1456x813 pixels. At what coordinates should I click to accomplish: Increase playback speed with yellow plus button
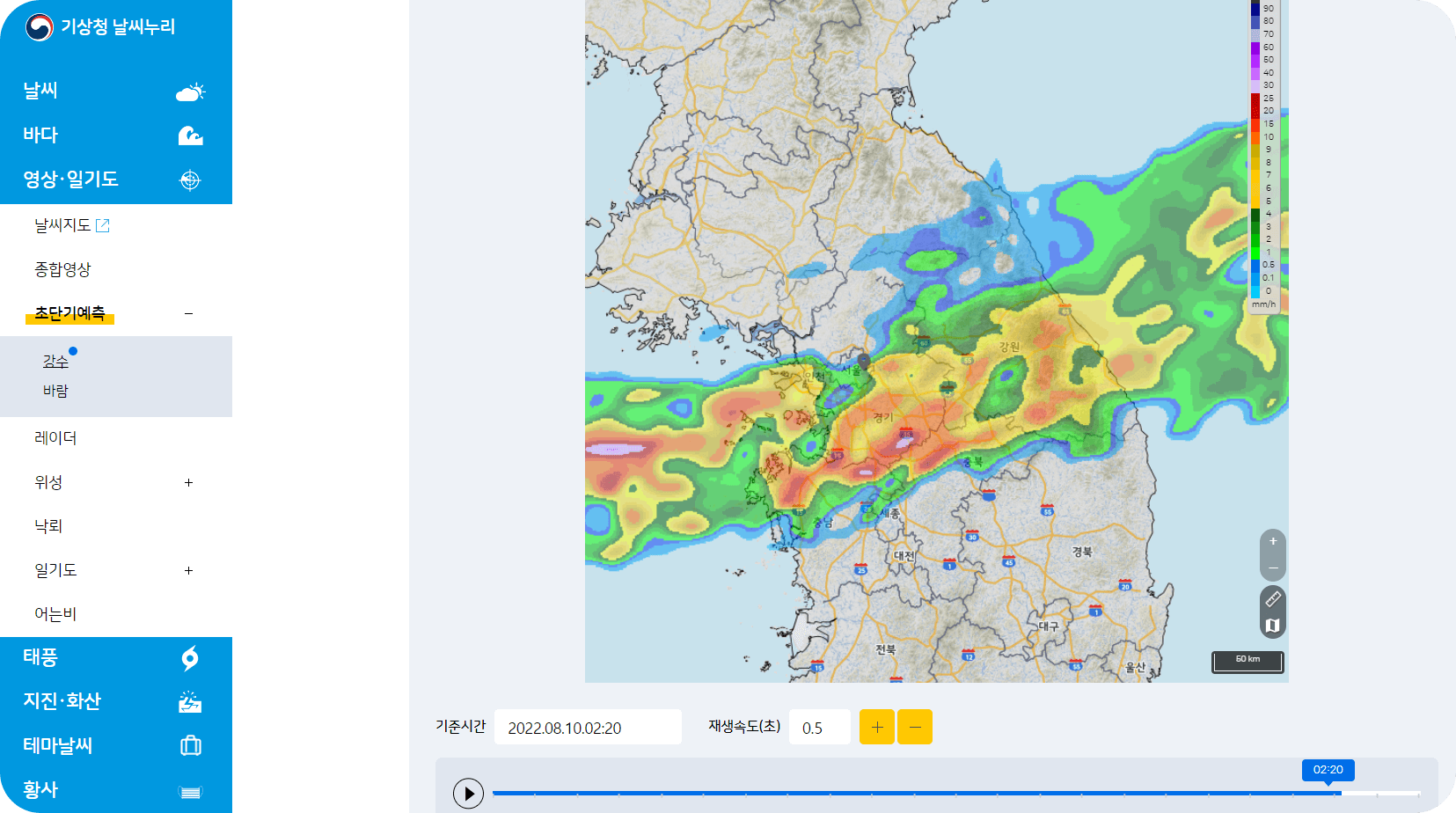(877, 727)
